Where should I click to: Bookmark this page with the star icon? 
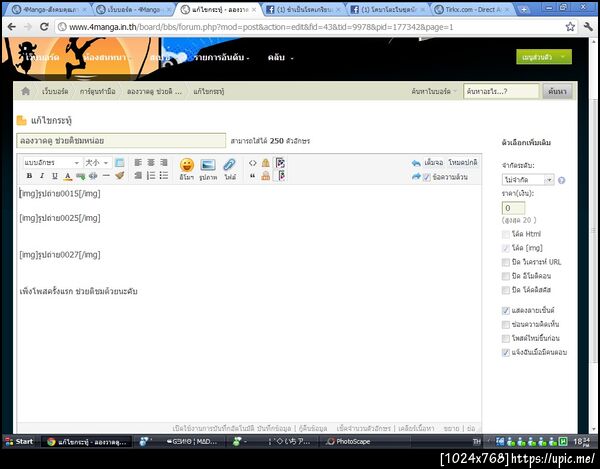coord(570,26)
